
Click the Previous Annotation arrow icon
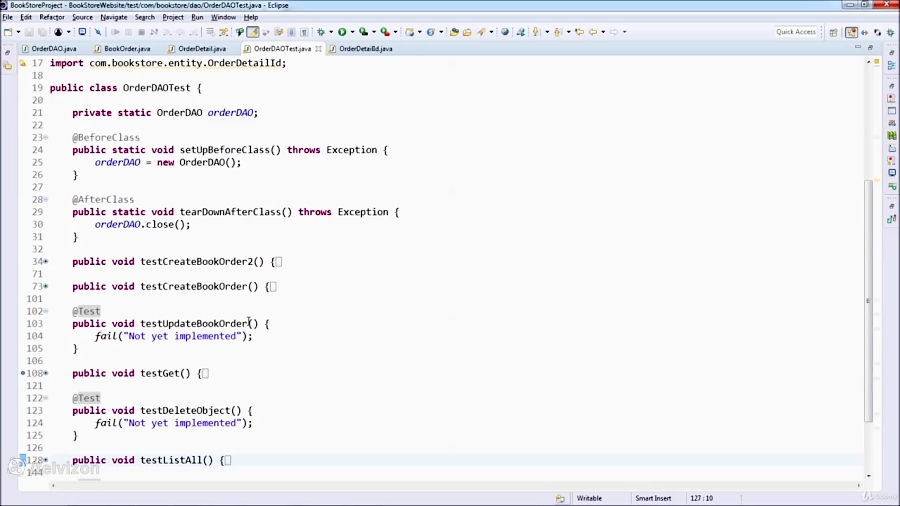pyautogui.click(x=557, y=32)
